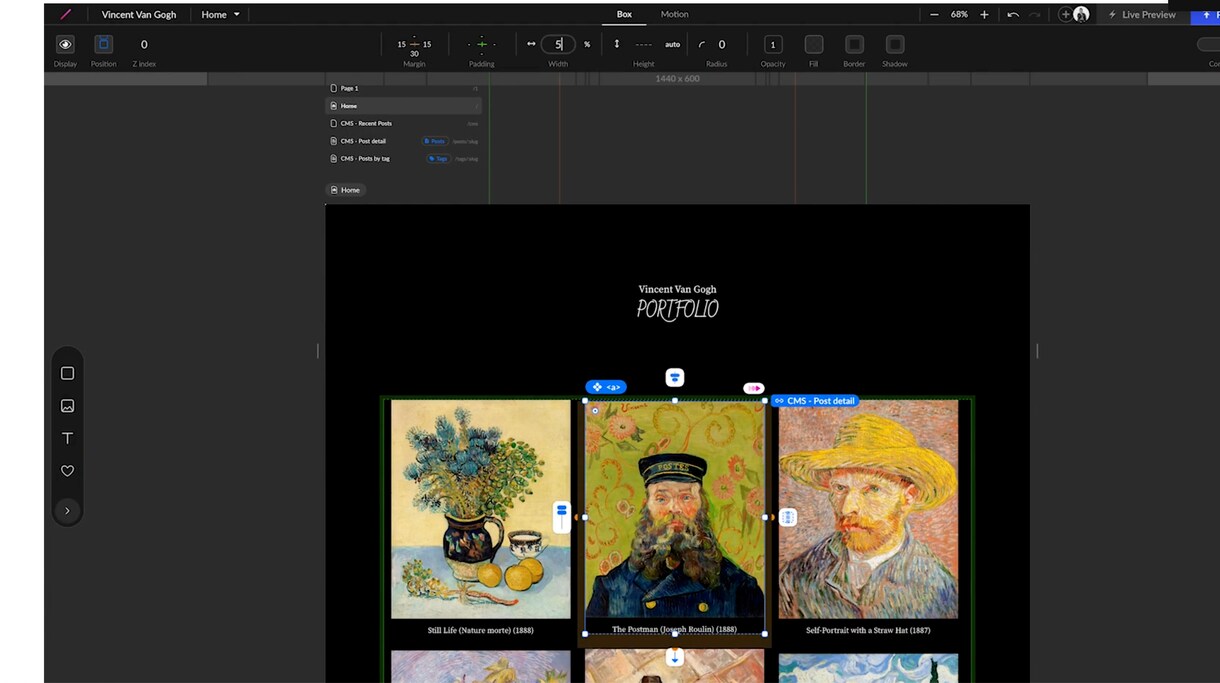Viewport: 1220px width, 683px height.
Task: Click the CMS - Post detail link badge
Action: pyautogui.click(x=815, y=401)
